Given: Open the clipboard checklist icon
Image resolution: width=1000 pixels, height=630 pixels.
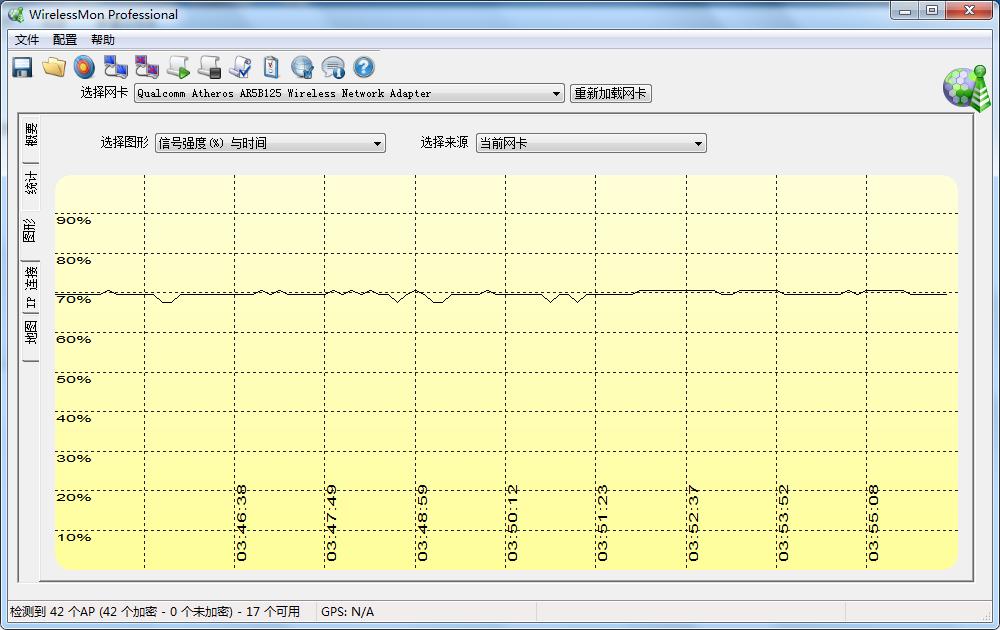Looking at the screenshot, I should click(x=271, y=67).
